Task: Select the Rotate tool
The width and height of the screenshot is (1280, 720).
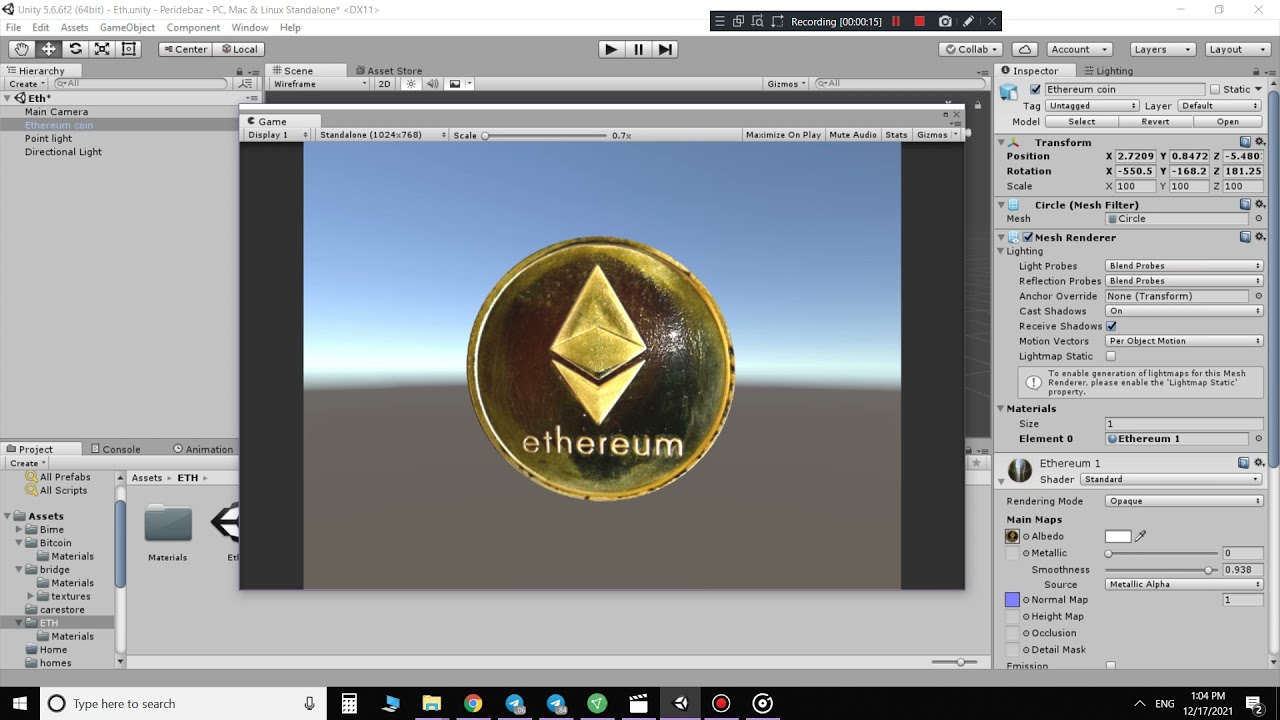Action: [x=75, y=49]
